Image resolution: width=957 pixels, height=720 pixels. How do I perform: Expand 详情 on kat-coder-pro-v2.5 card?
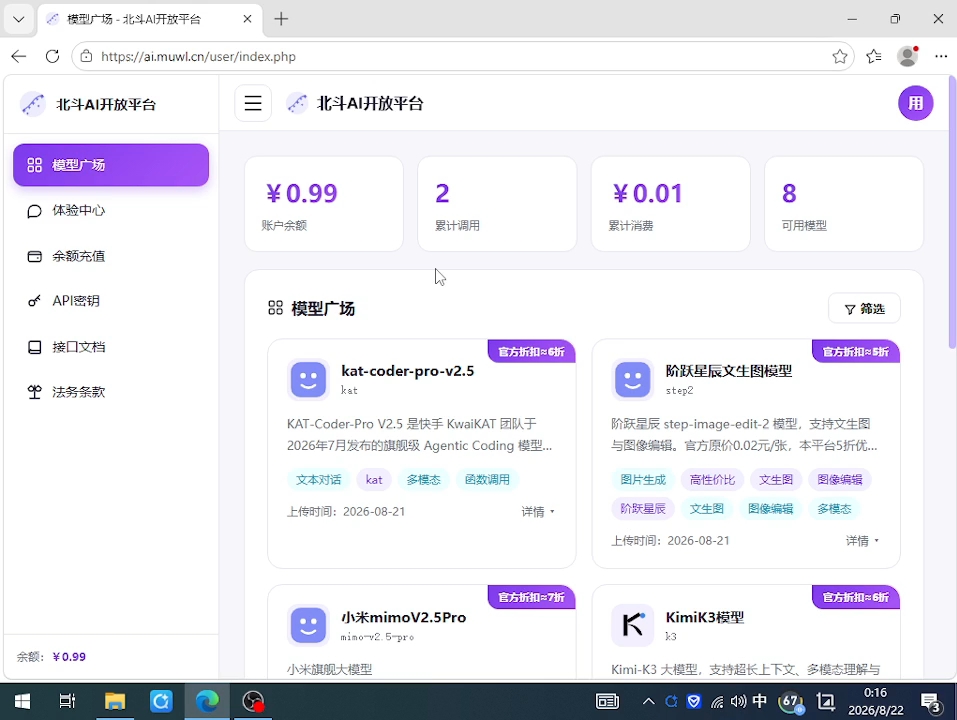538,511
